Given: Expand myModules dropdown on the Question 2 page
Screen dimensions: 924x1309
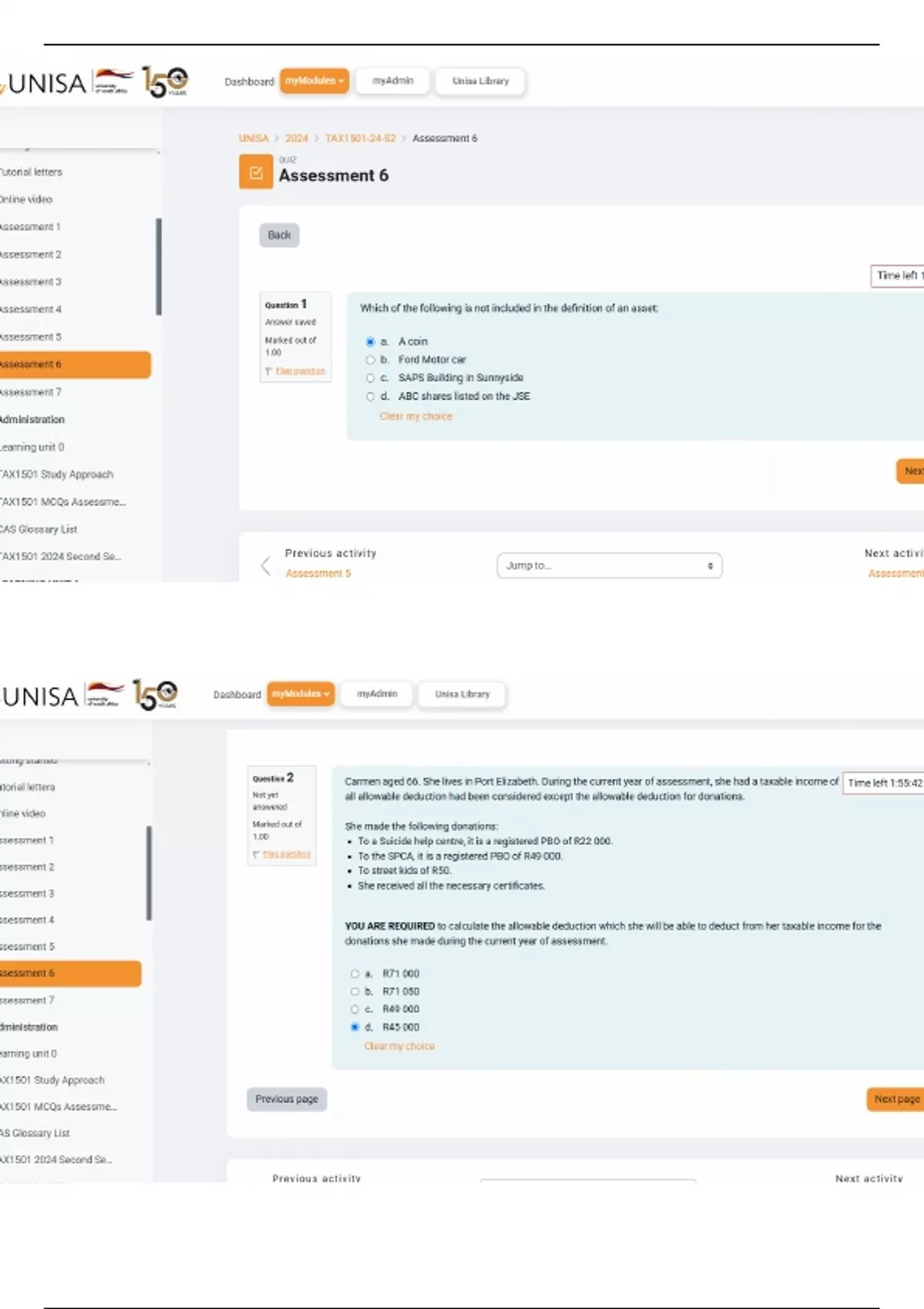Looking at the screenshot, I should [x=300, y=694].
